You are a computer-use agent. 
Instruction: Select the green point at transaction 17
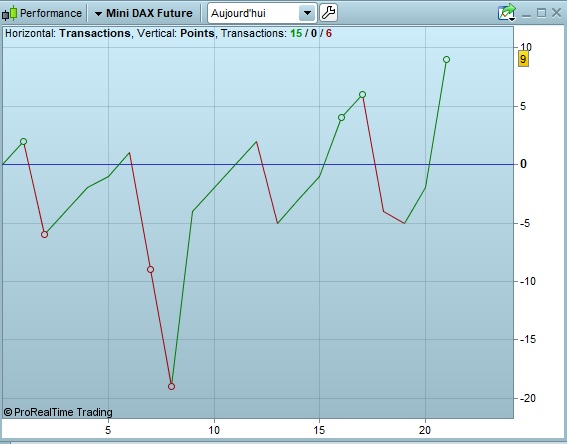pos(362,94)
